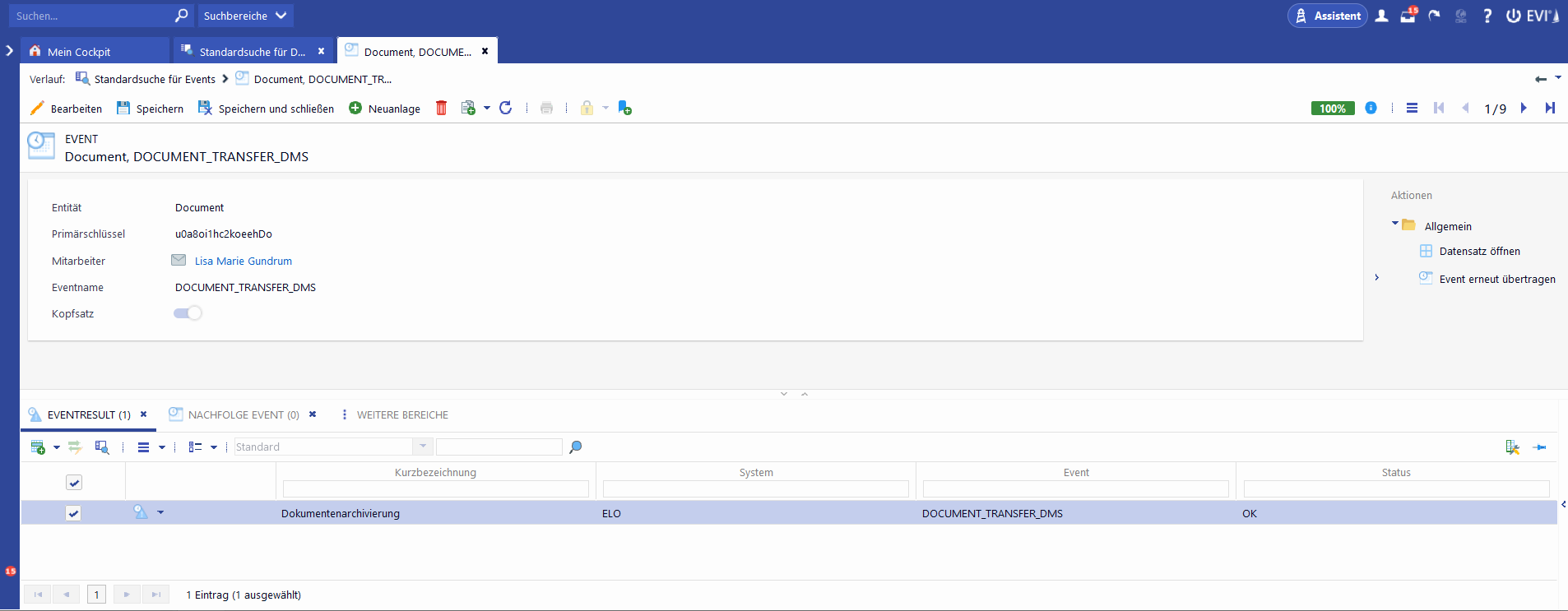The width and height of the screenshot is (1568, 611).
Task: Click the refresh icon in toolbar
Action: tap(505, 108)
